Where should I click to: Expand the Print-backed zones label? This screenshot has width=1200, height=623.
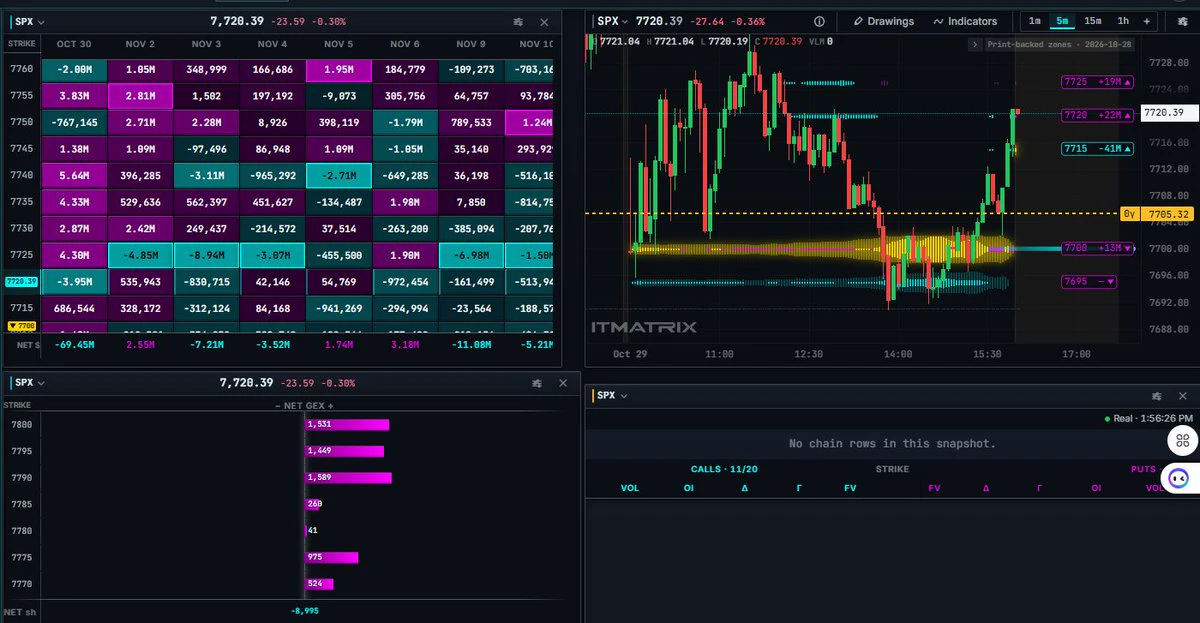pos(1050,44)
